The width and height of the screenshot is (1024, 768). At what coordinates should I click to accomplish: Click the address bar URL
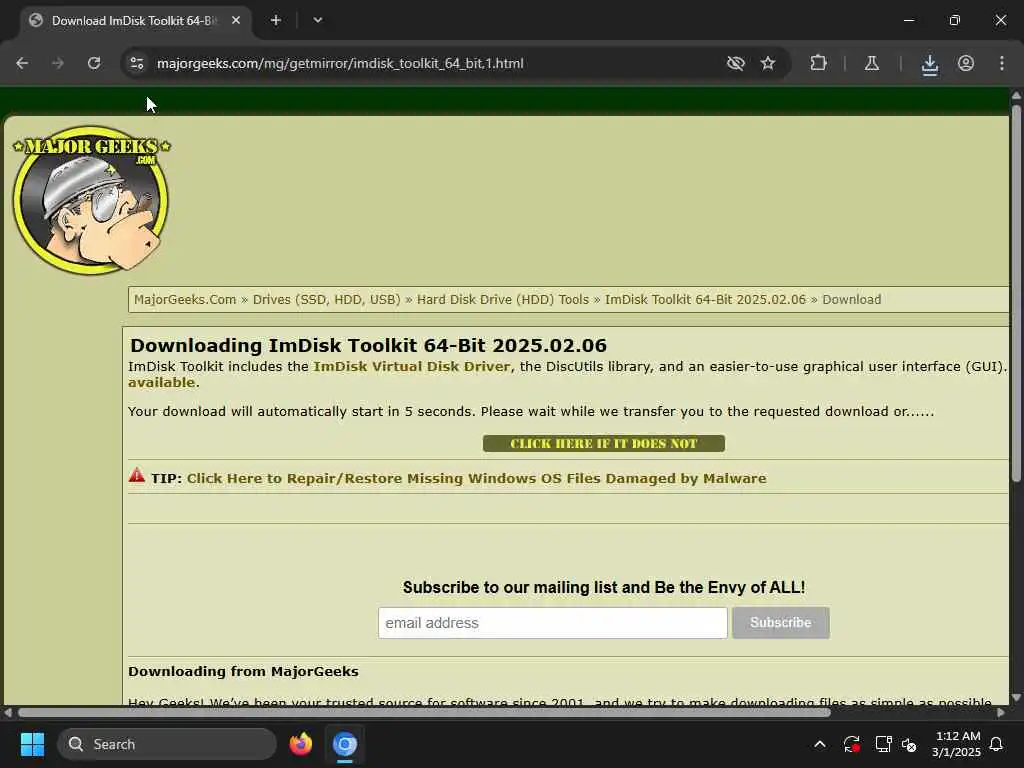(x=340, y=63)
